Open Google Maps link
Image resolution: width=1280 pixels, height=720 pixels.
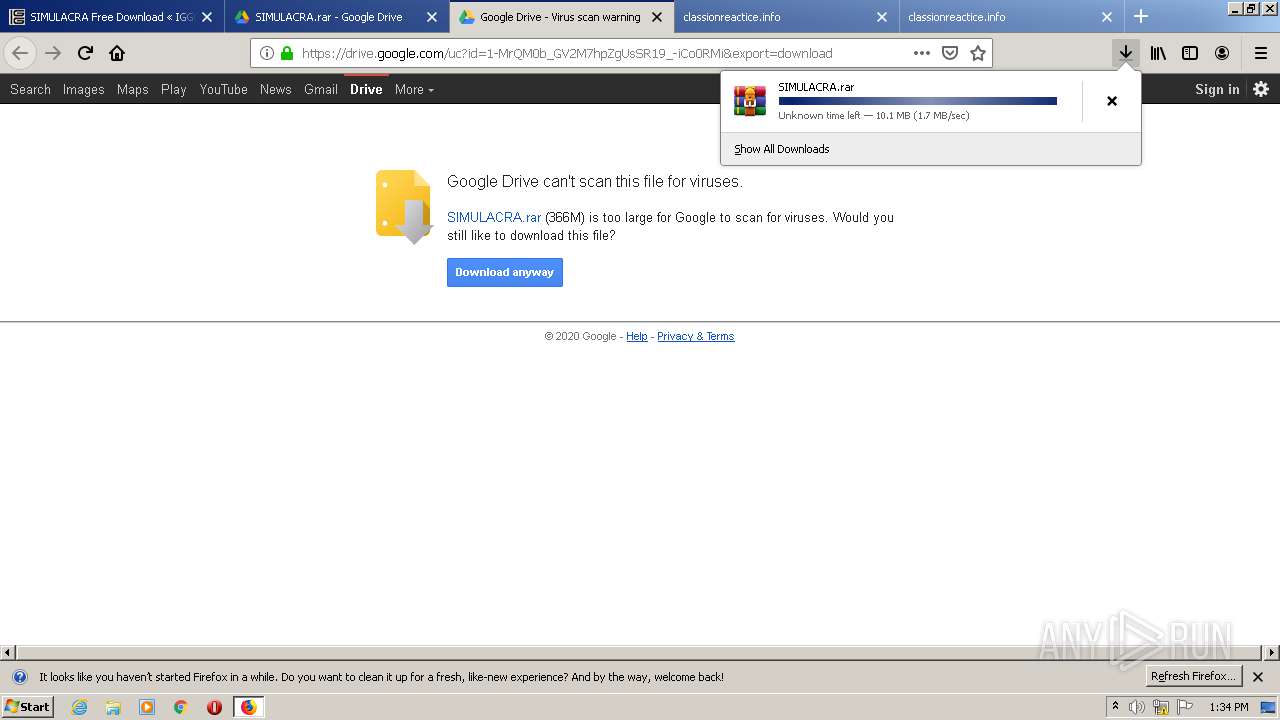[132, 89]
